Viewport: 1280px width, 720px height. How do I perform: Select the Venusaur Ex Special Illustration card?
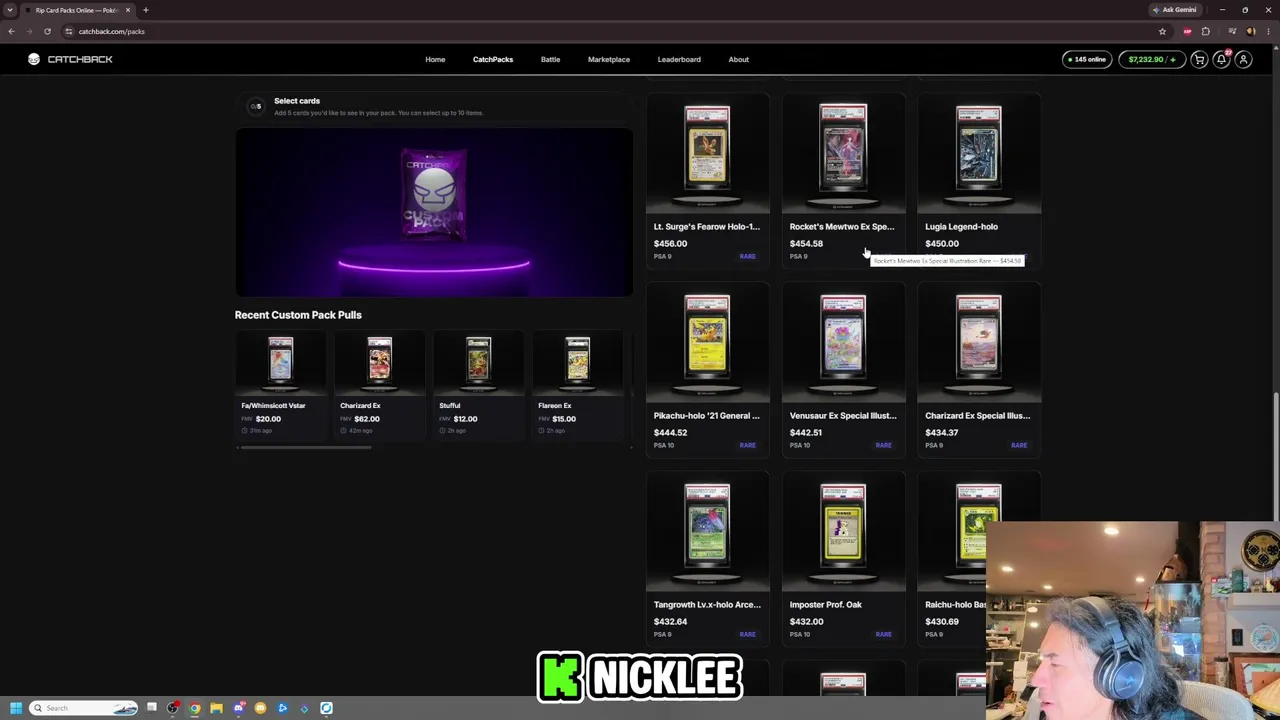[843, 370]
